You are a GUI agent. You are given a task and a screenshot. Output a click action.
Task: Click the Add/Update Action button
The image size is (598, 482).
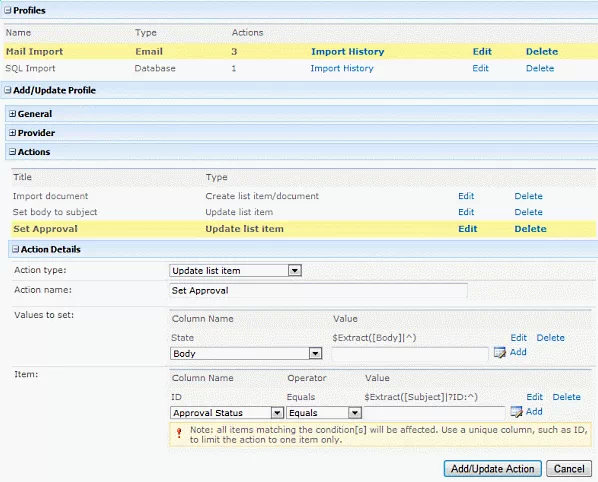[x=493, y=469]
